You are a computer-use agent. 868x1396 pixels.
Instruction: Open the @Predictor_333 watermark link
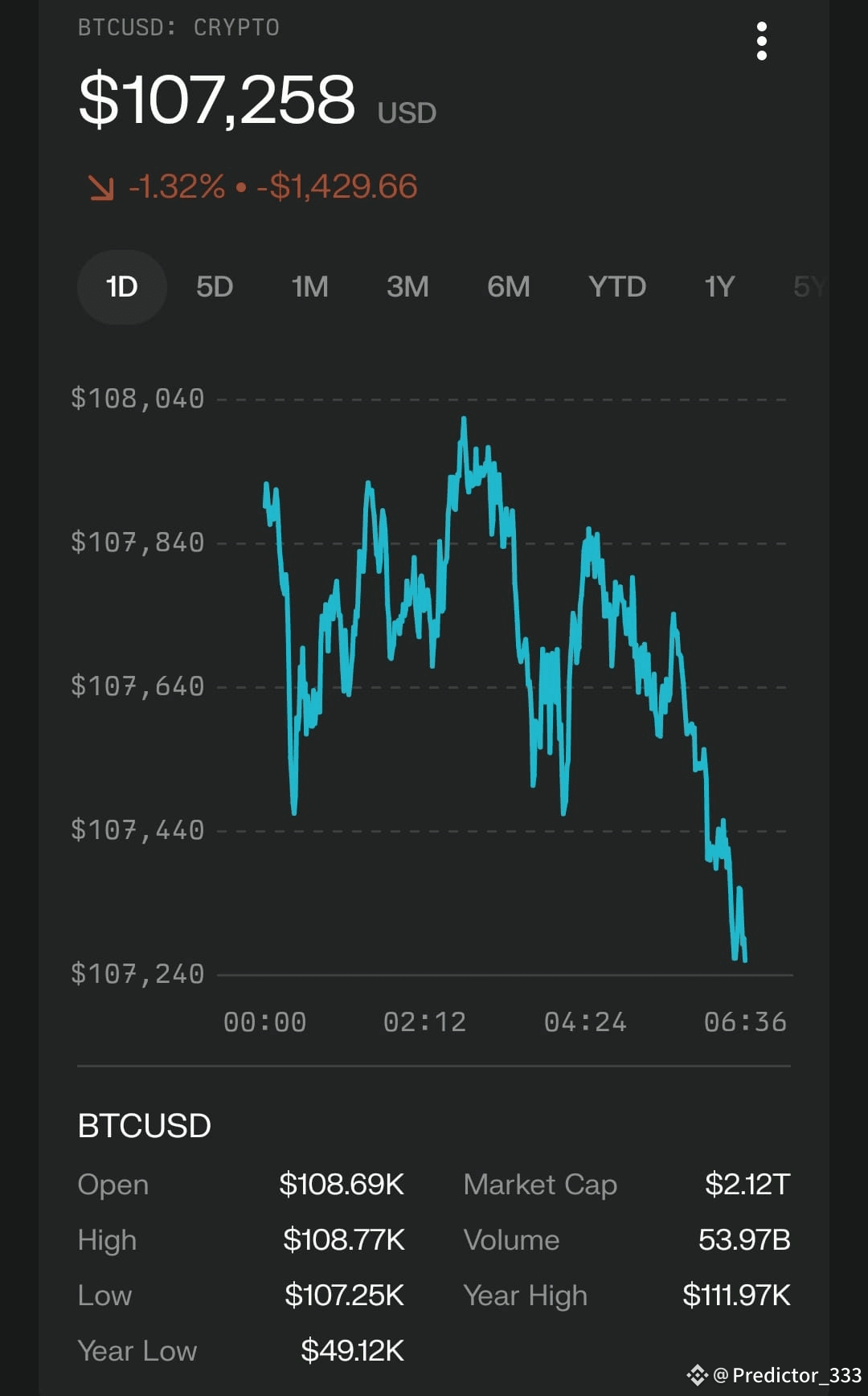coord(788,1375)
